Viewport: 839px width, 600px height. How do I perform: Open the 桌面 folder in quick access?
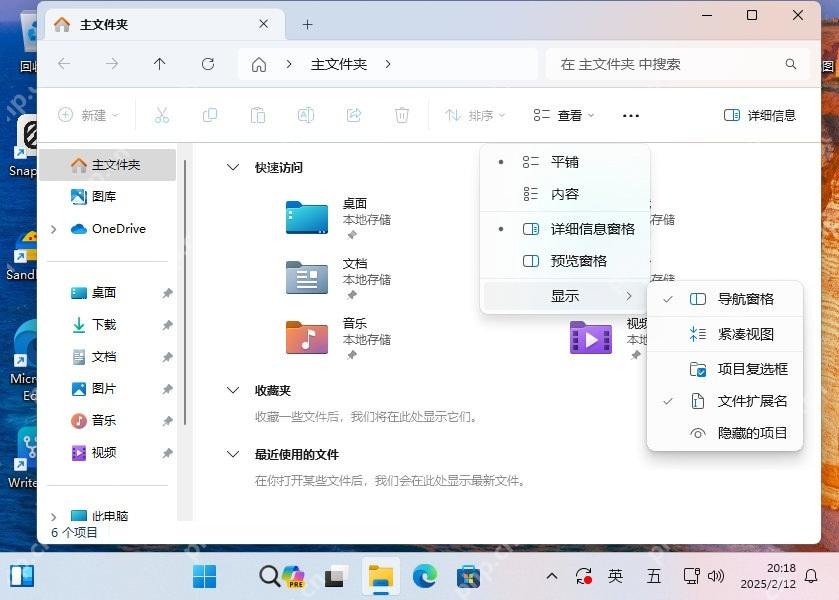[x=307, y=217]
